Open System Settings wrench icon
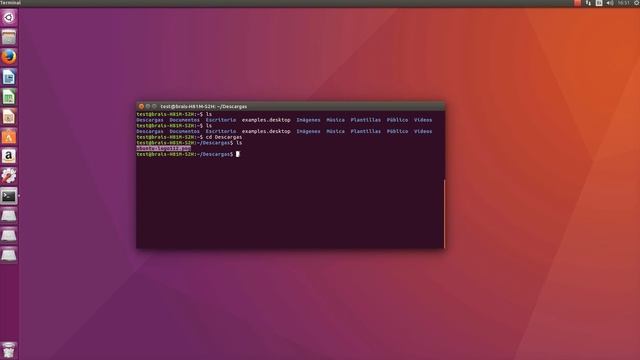 pyautogui.click(x=9, y=176)
